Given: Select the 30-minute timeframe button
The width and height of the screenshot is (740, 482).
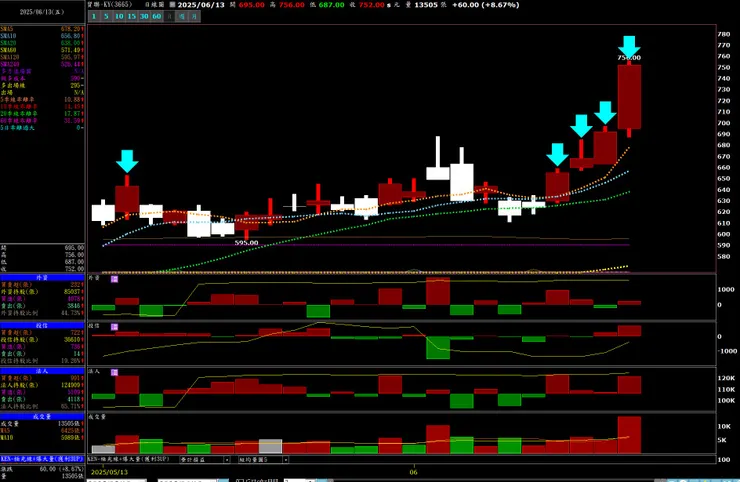Looking at the screenshot, I should coord(144,17).
